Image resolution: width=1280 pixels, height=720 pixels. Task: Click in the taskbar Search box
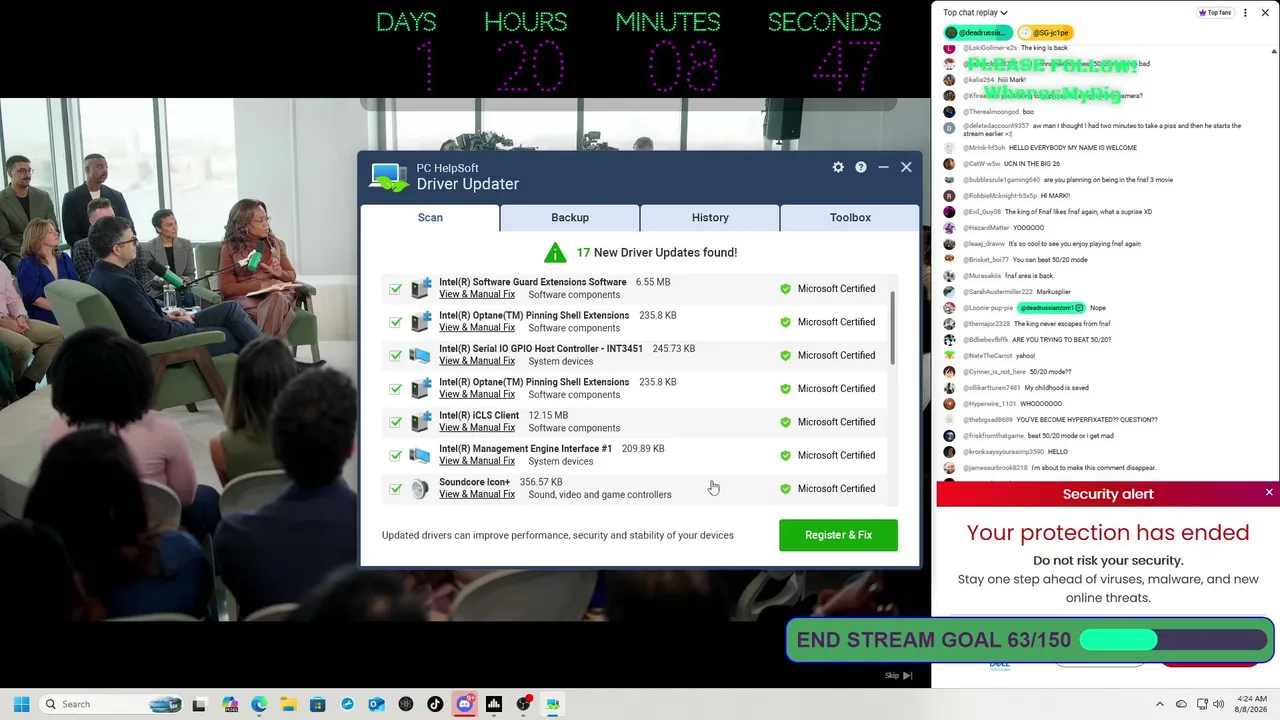[111, 704]
